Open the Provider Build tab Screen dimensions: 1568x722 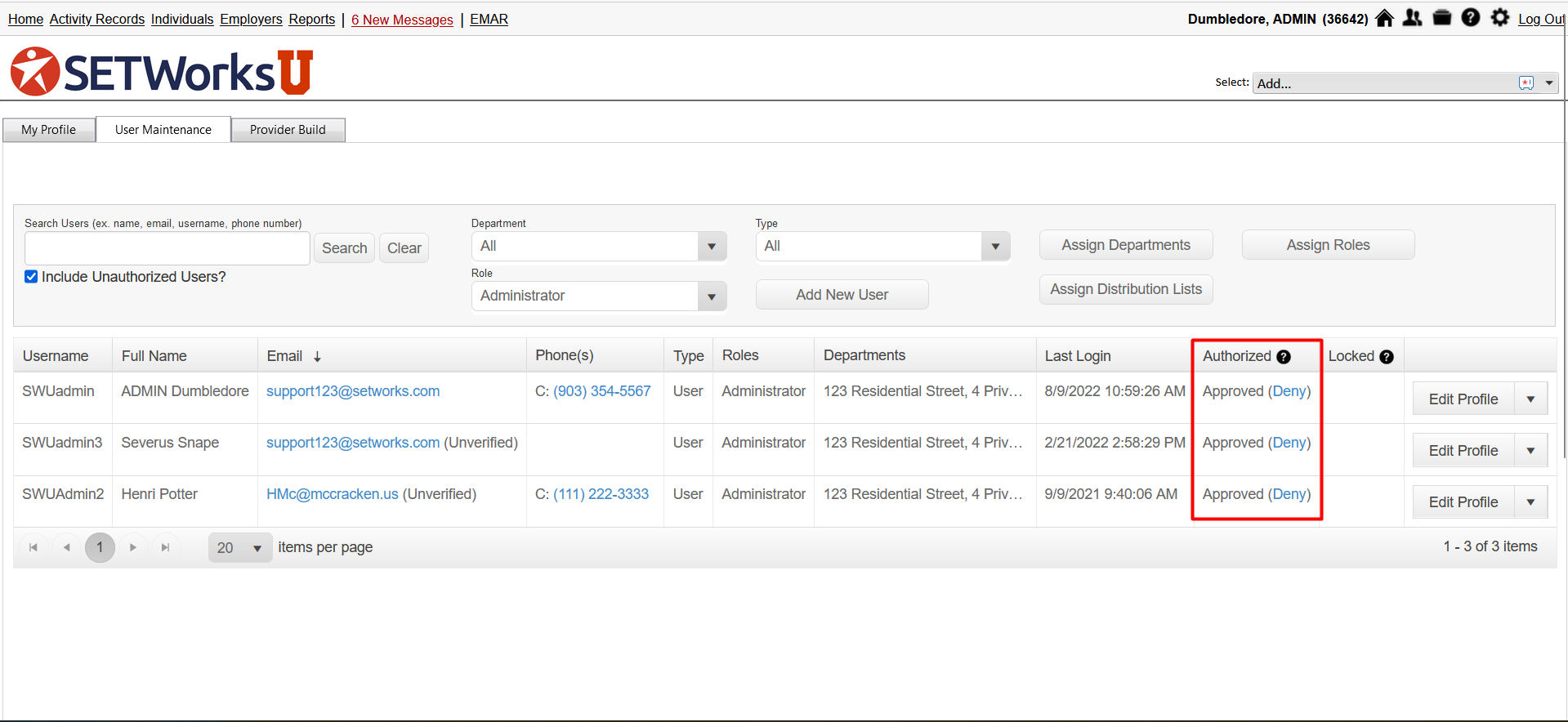pyautogui.click(x=288, y=130)
